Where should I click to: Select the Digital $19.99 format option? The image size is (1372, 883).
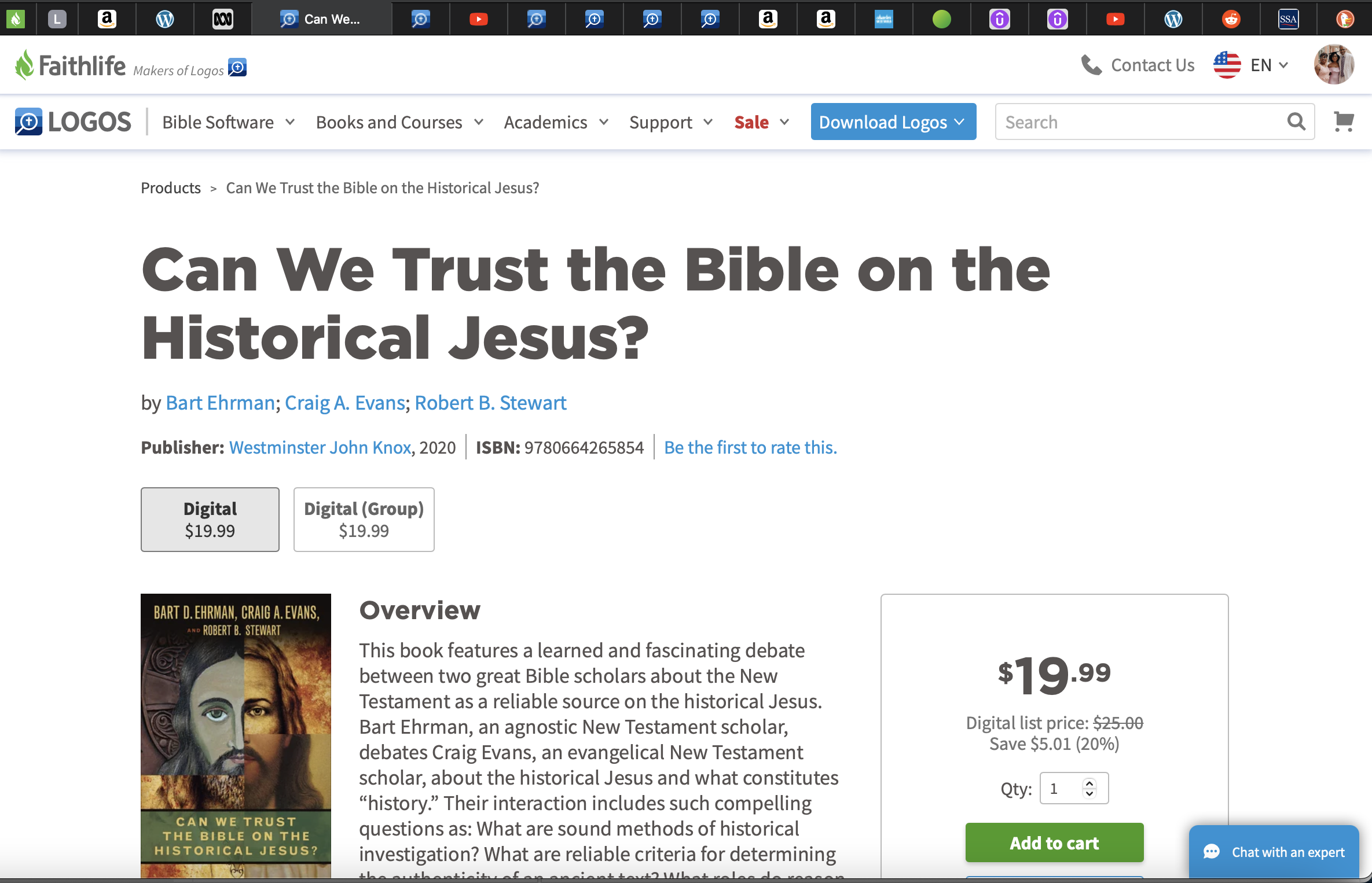point(210,519)
